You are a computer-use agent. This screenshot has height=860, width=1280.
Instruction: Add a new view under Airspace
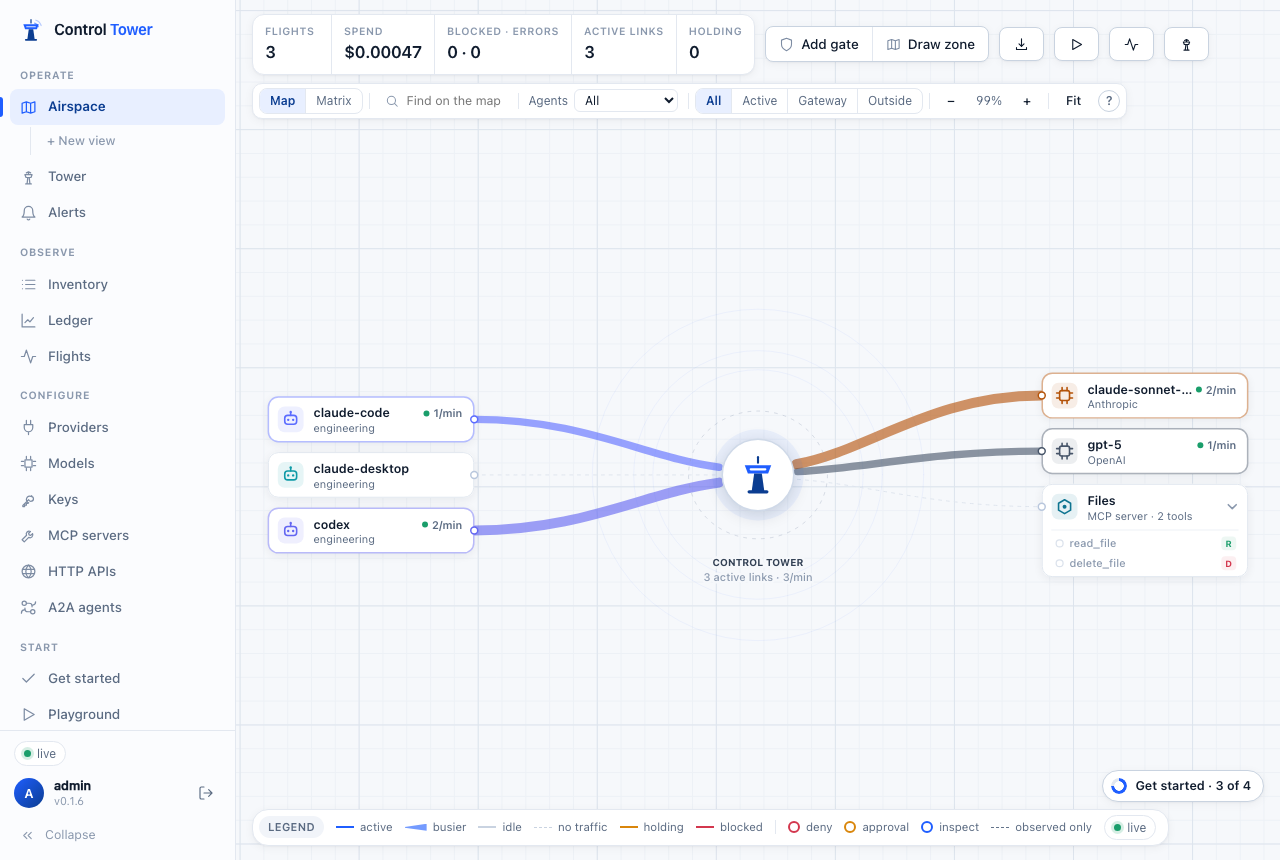click(x=81, y=141)
